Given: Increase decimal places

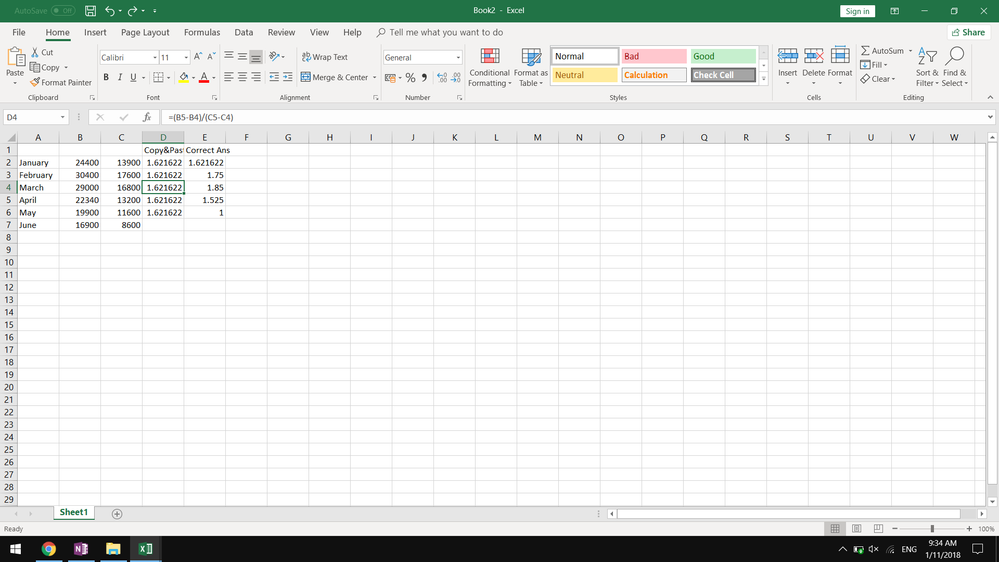Looking at the screenshot, I should 442,78.
